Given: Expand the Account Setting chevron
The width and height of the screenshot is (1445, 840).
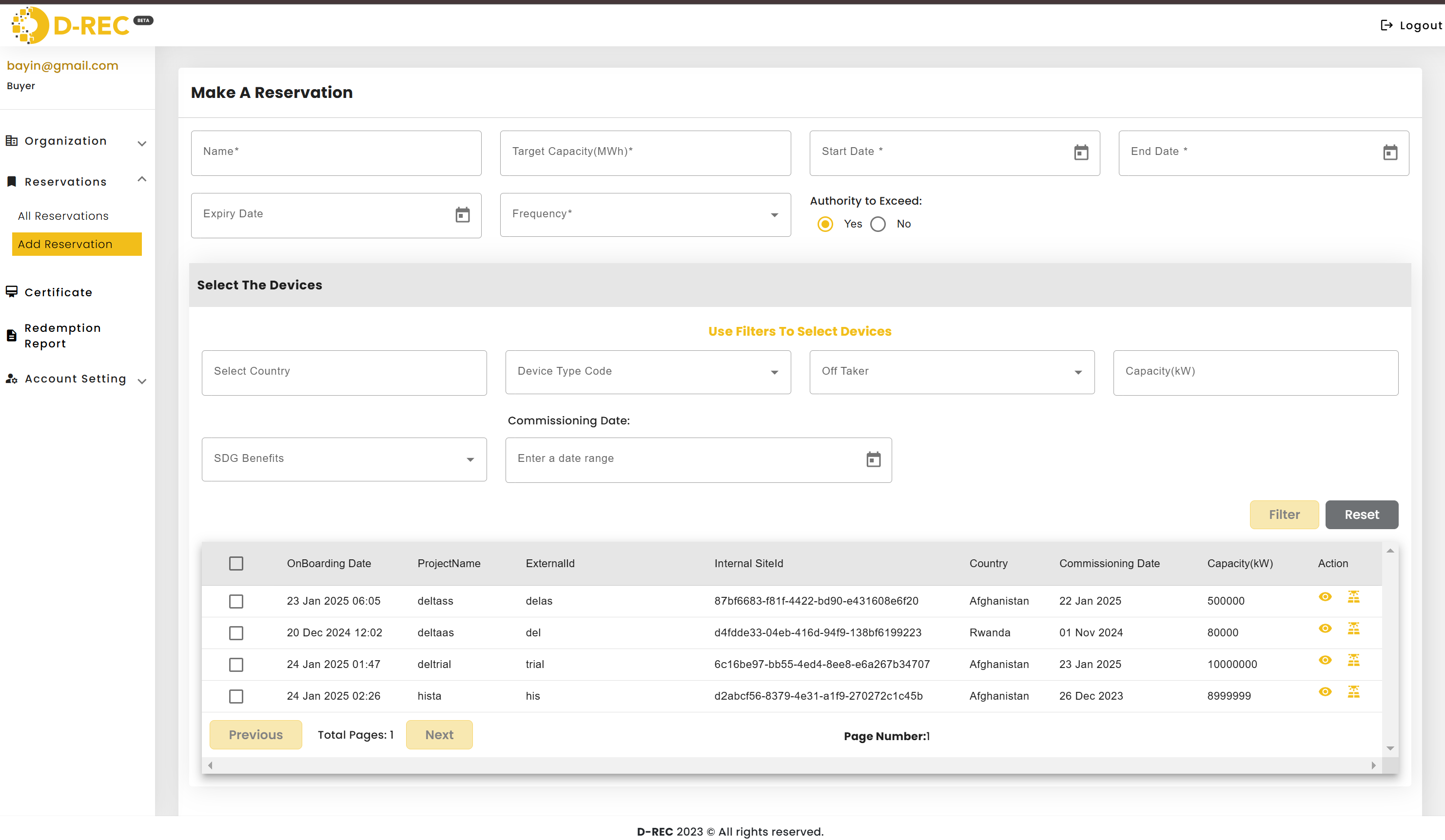Looking at the screenshot, I should click(x=142, y=381).
